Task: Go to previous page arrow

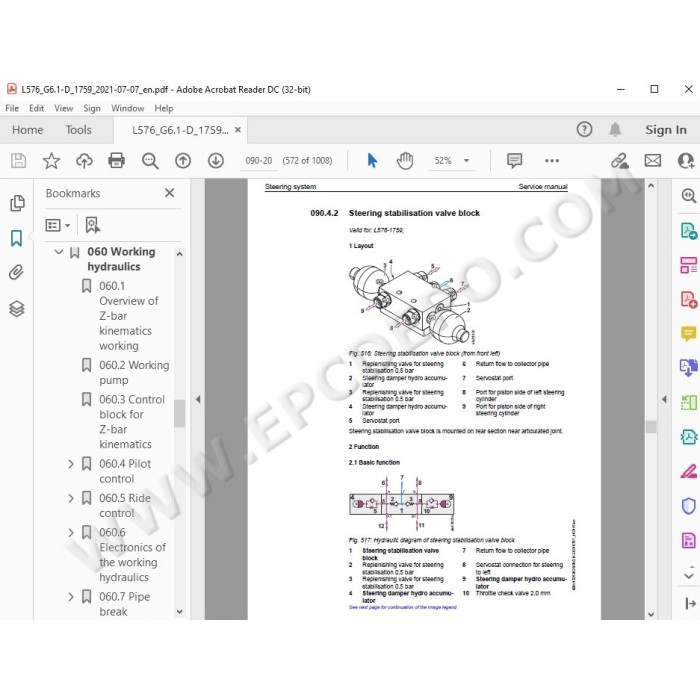Action: (x=183, y=161)
